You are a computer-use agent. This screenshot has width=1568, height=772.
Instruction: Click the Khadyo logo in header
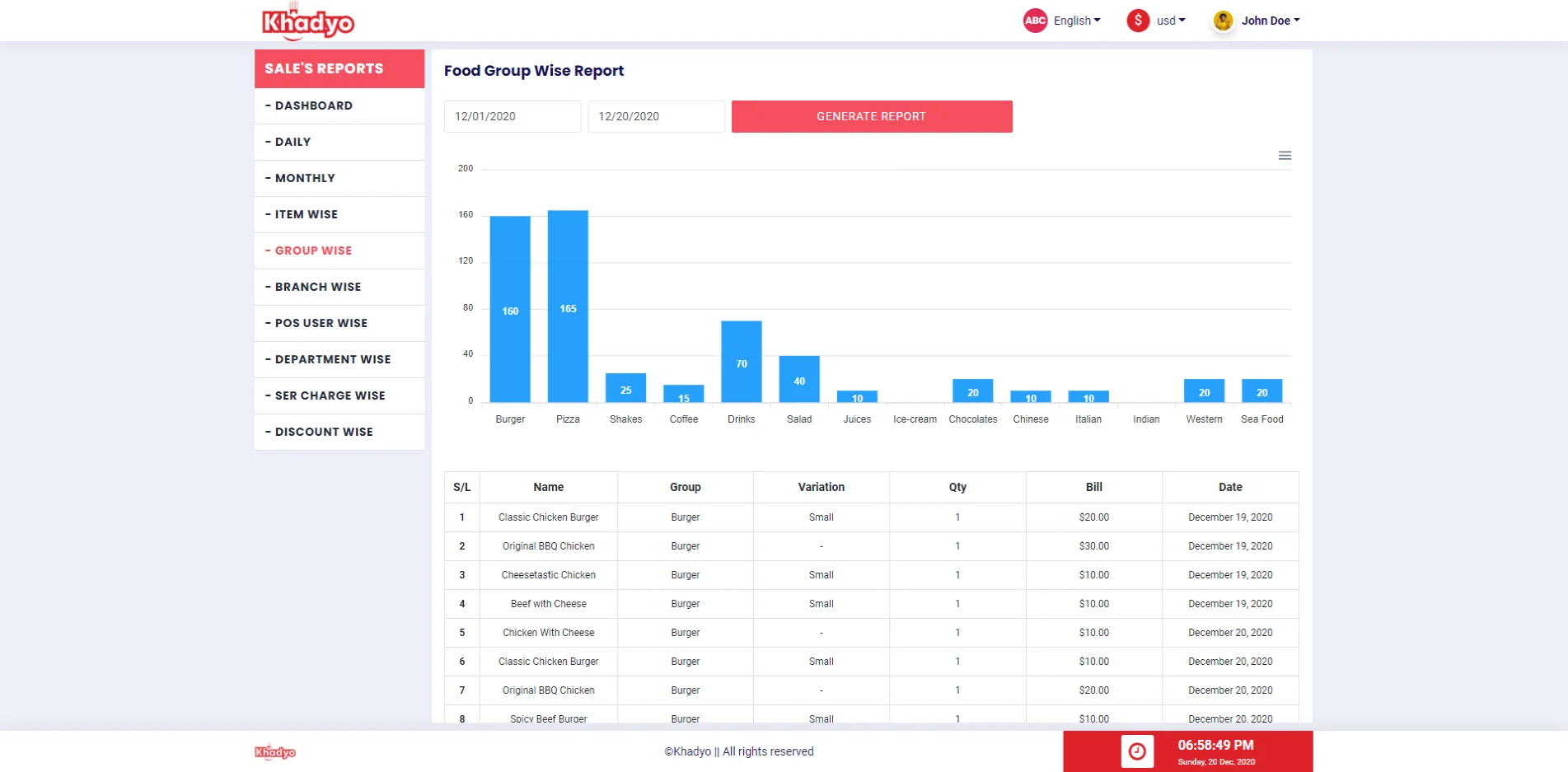pyautogui.click(x=308, y=22)
